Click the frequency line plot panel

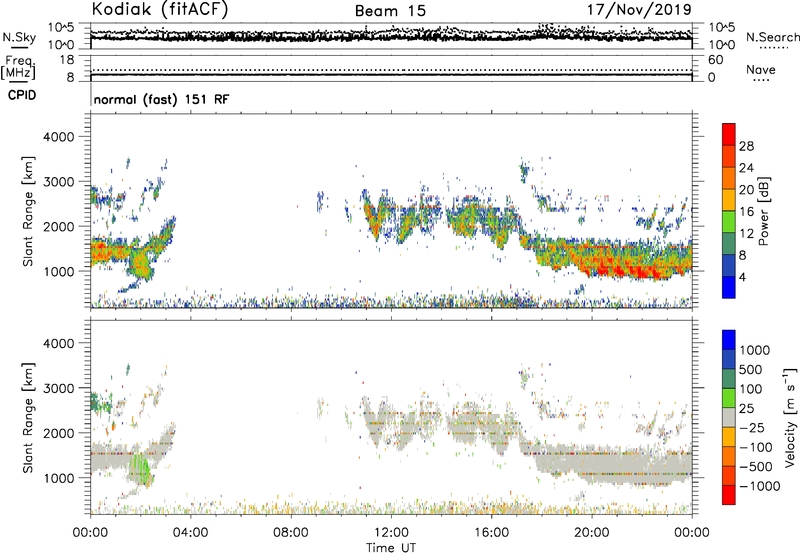coord(391,68)
